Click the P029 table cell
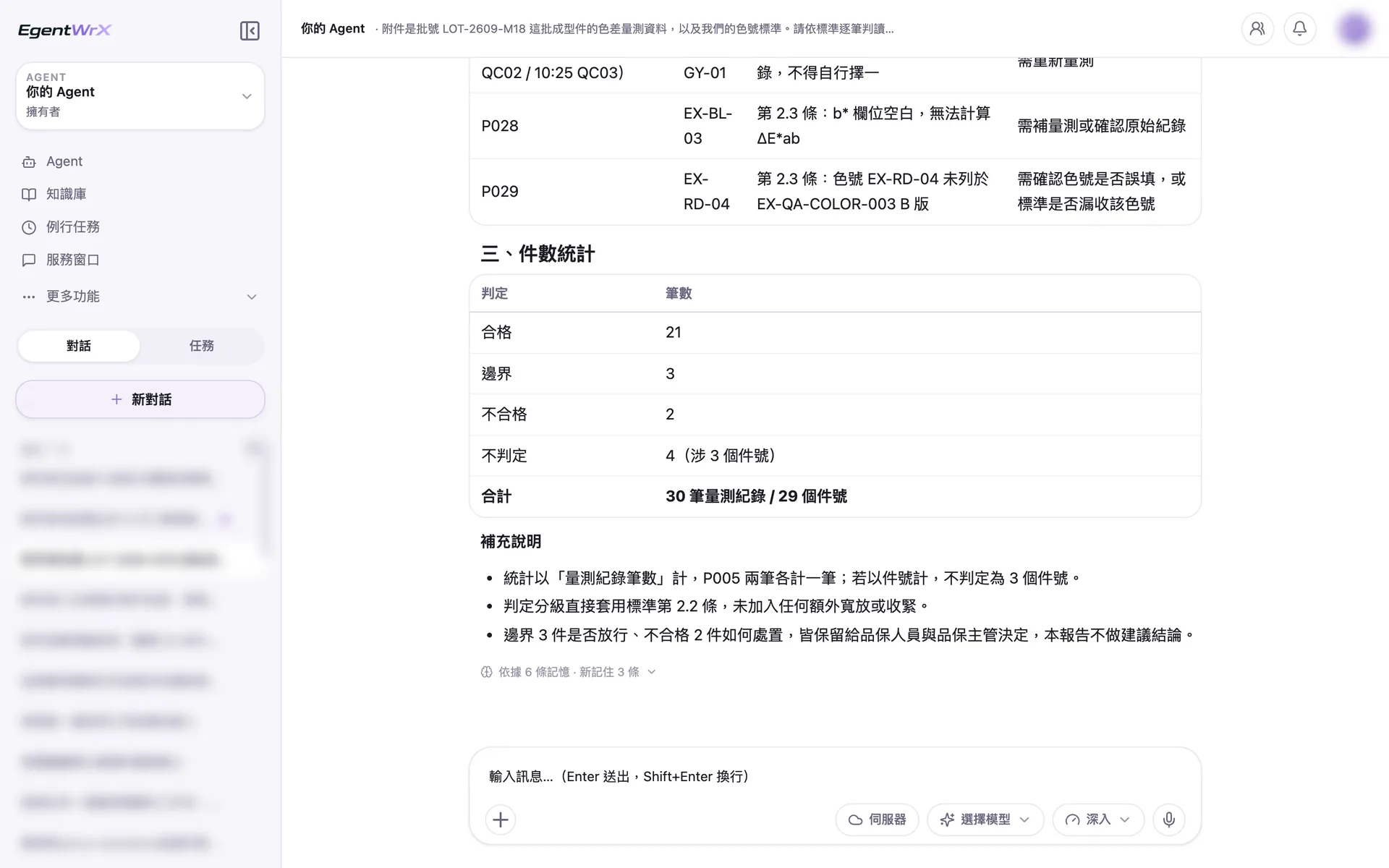1389x868 pixels. tap(500, 192)
